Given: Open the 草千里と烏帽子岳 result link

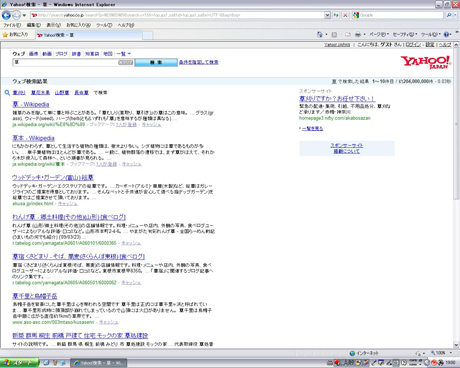Looking at the screenshot, I should click(x=35, y=296).
